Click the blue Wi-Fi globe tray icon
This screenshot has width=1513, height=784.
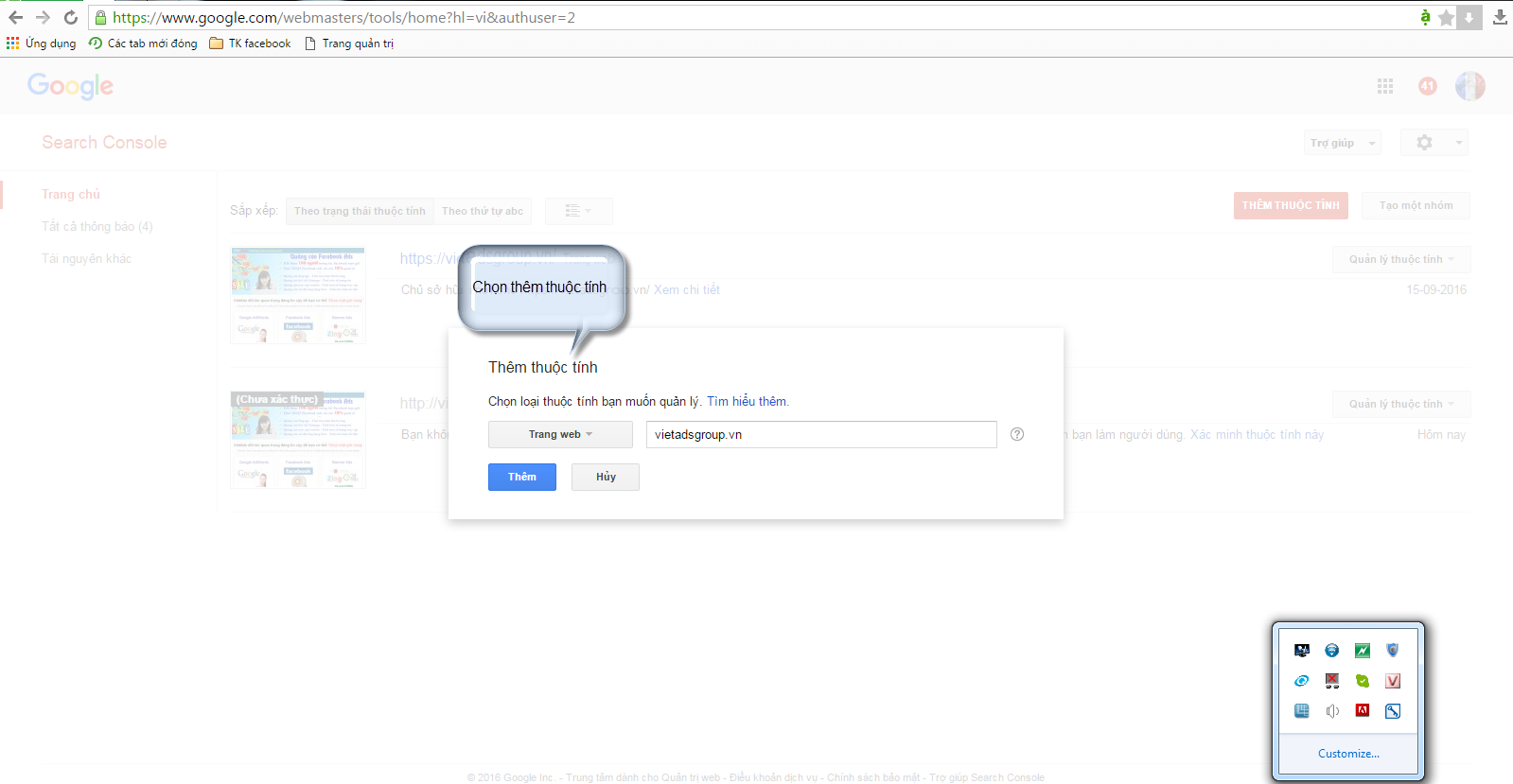[x=1332, y=650]
